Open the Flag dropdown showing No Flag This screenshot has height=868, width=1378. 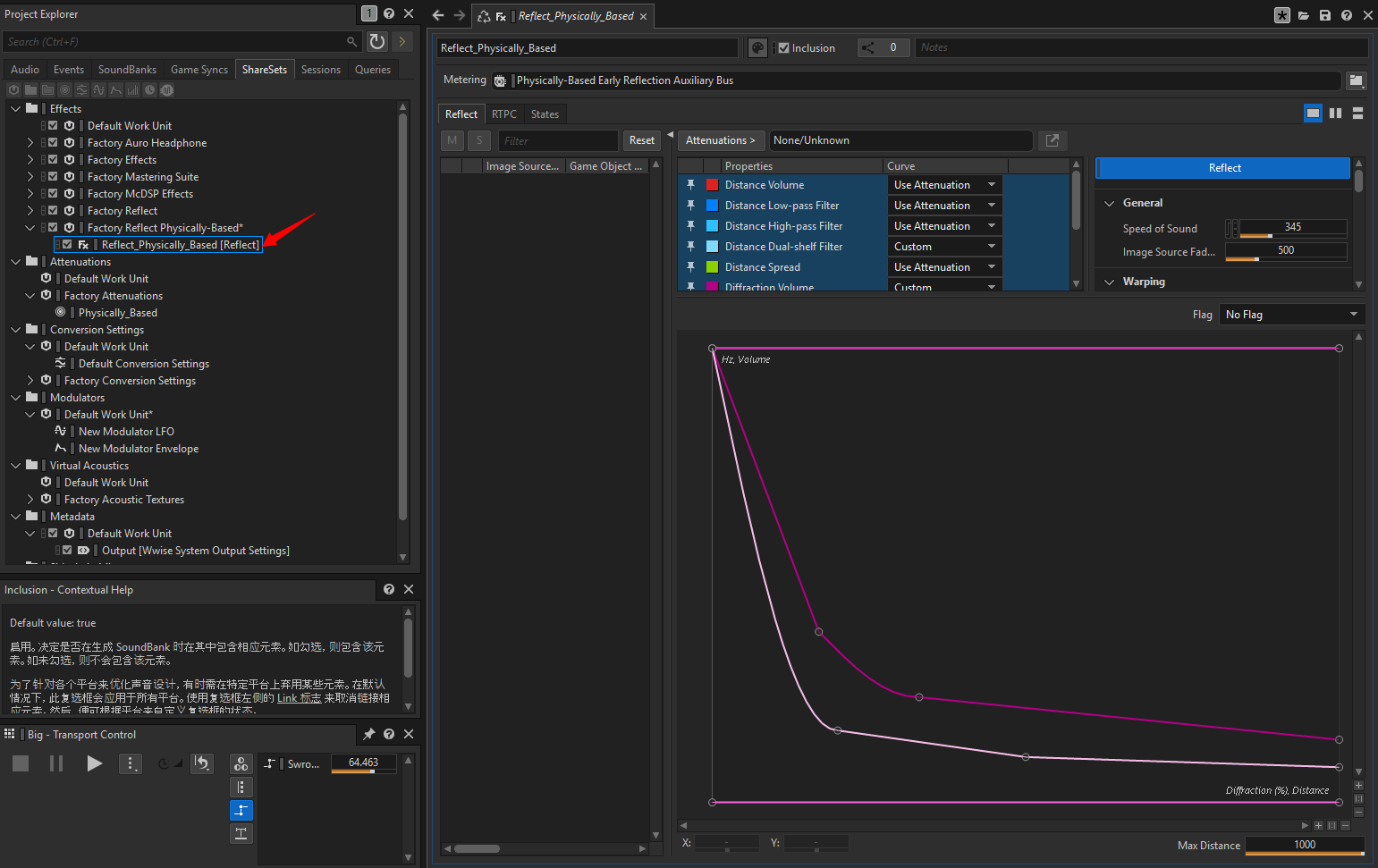(1291, 315)
